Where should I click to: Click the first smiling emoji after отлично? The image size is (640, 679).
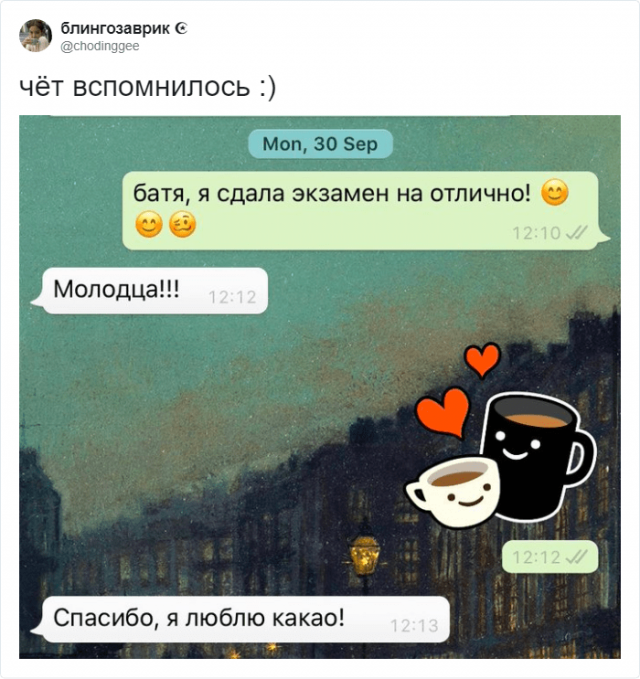click(555, 193)
